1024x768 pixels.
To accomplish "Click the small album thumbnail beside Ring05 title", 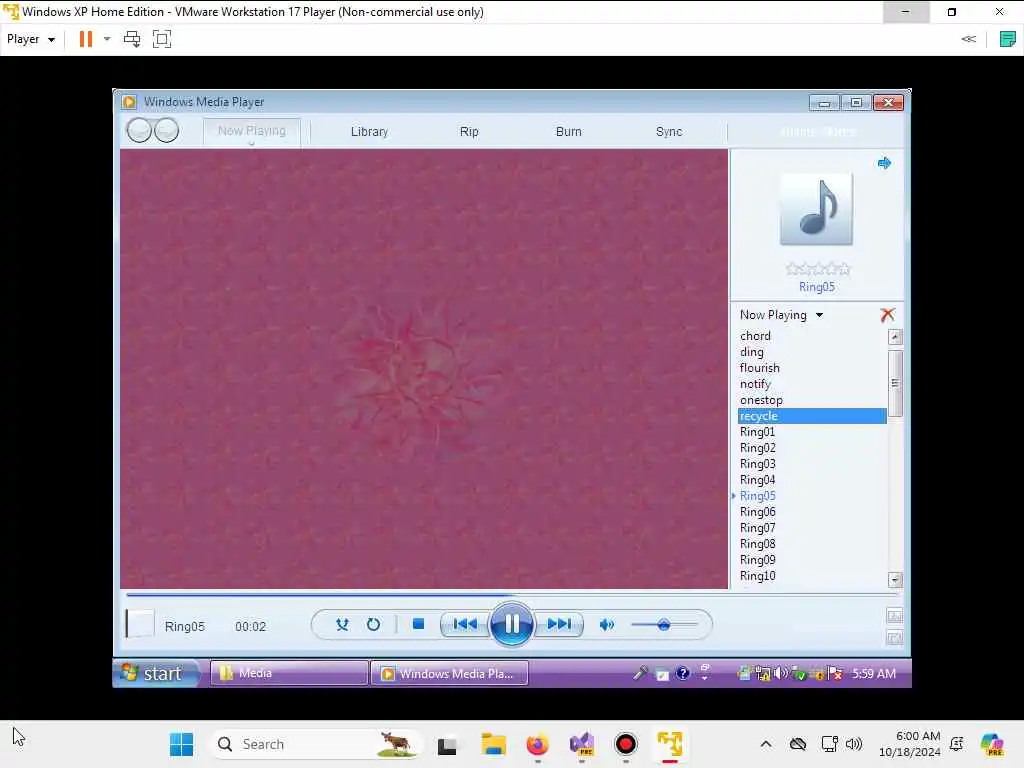I will coord(140,624).
